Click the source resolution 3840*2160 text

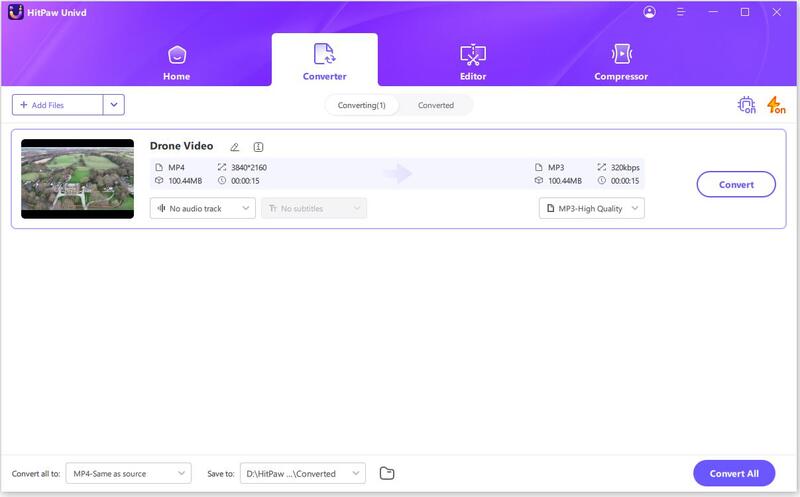click(x=248, y=167)
